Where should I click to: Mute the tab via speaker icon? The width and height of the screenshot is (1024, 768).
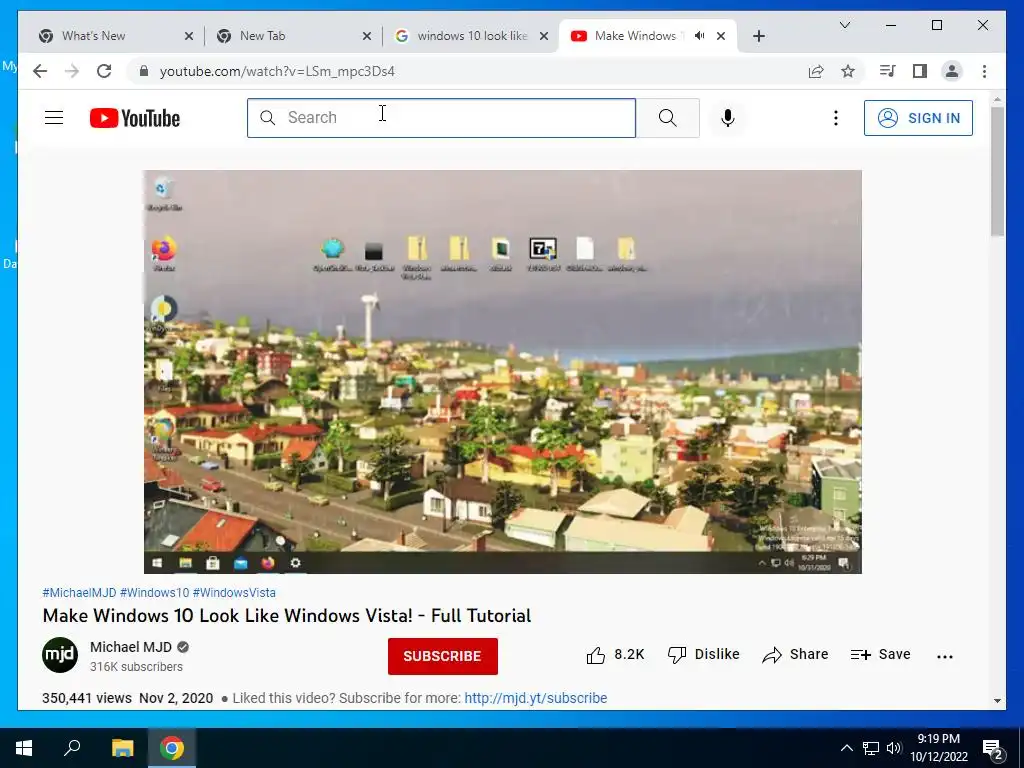point(699,36)
